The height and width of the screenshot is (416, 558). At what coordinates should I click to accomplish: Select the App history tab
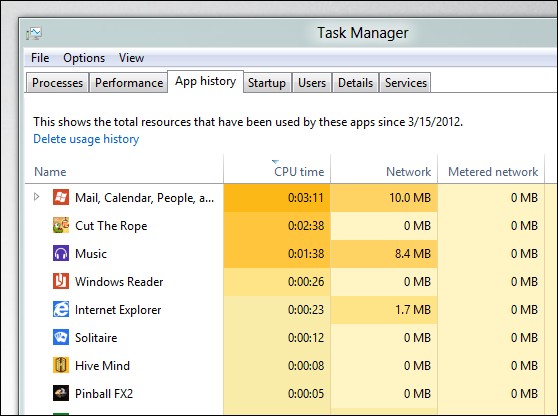pyautogui.click(x=205, y=81)
